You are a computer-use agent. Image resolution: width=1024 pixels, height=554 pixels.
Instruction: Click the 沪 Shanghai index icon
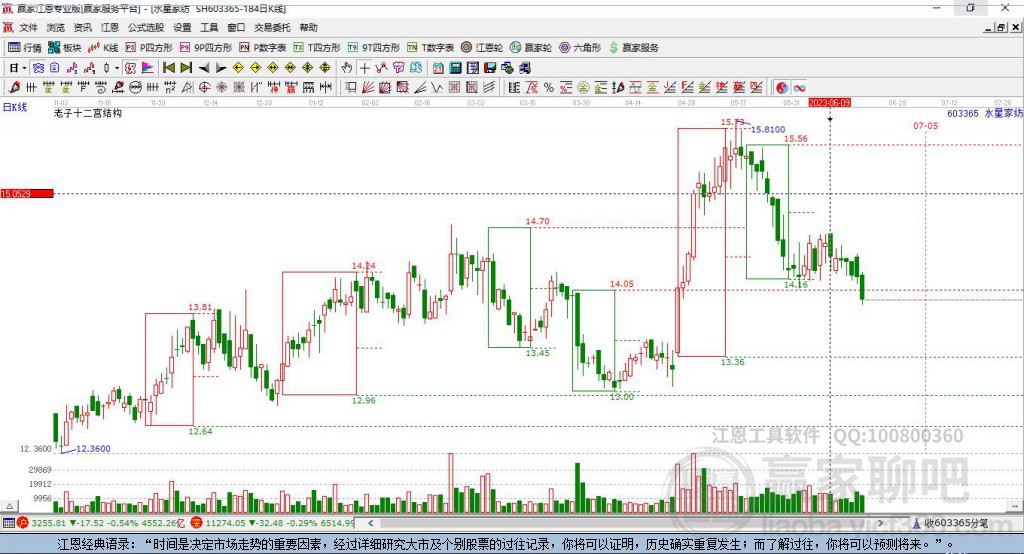point(23,523)
